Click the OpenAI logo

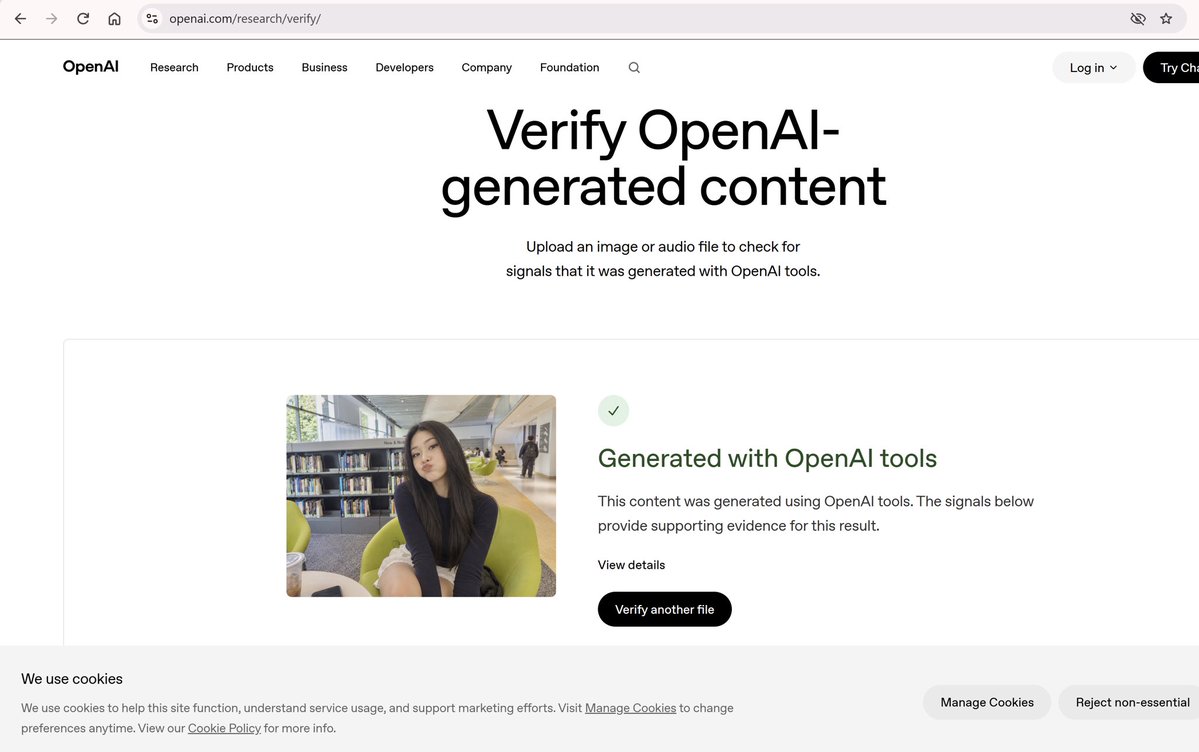click(x=90, y=67)
